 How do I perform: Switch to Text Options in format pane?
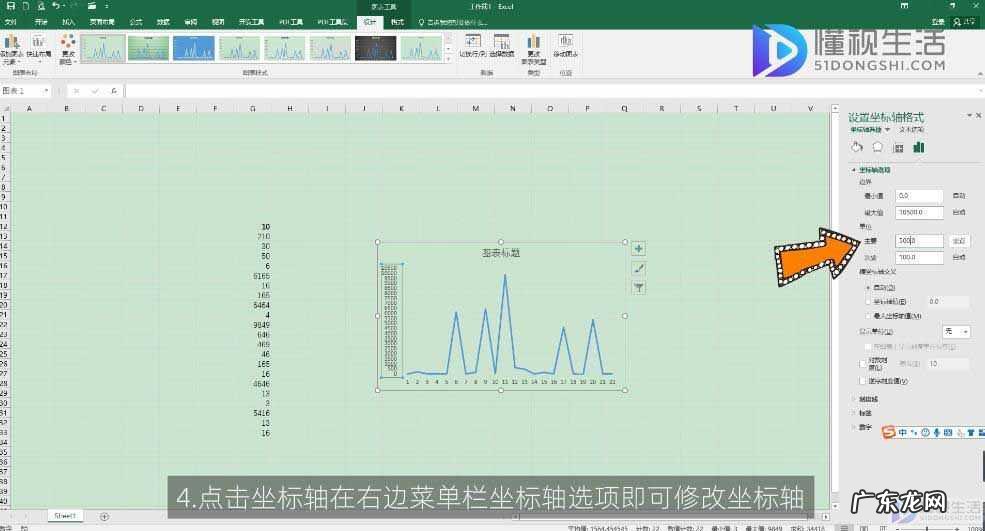coord(912,129)
